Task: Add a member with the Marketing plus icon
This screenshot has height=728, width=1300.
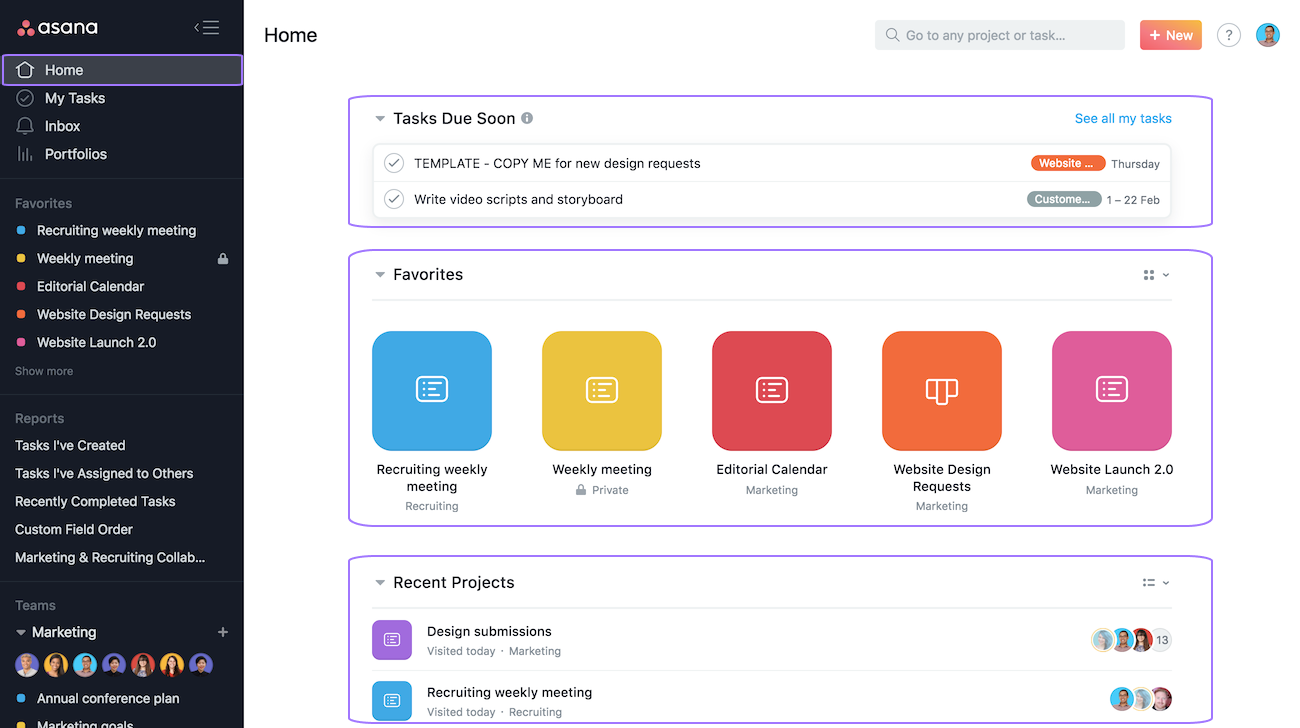Action: click(x=223, y=632)
